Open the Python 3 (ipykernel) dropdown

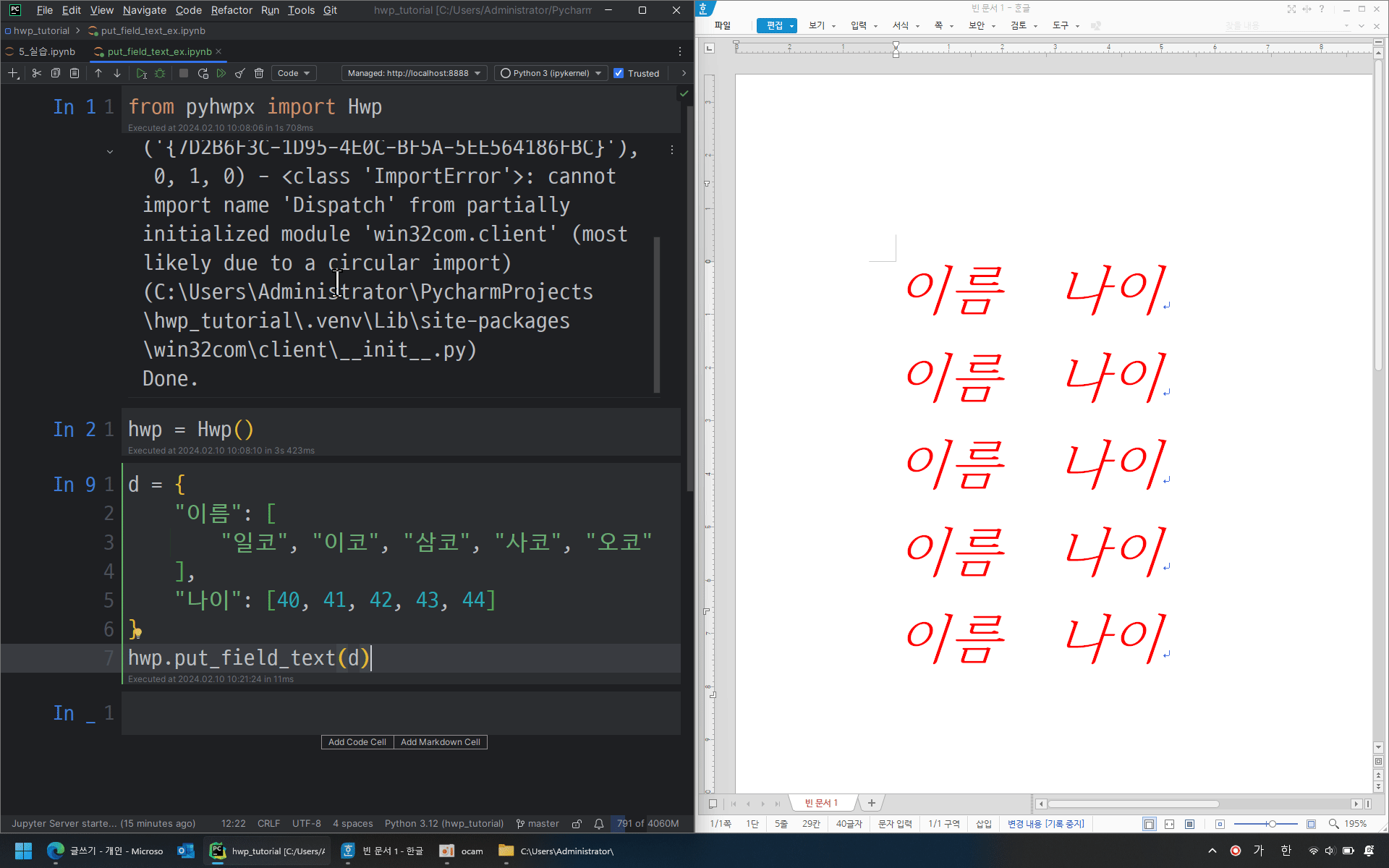pos(551,73)
